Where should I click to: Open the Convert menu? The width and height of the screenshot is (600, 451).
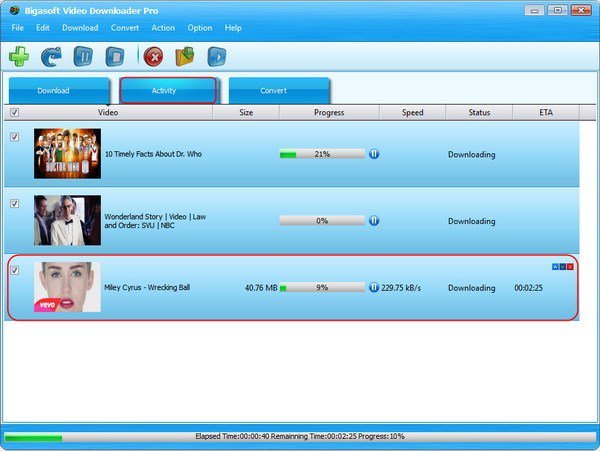(125, 28)
